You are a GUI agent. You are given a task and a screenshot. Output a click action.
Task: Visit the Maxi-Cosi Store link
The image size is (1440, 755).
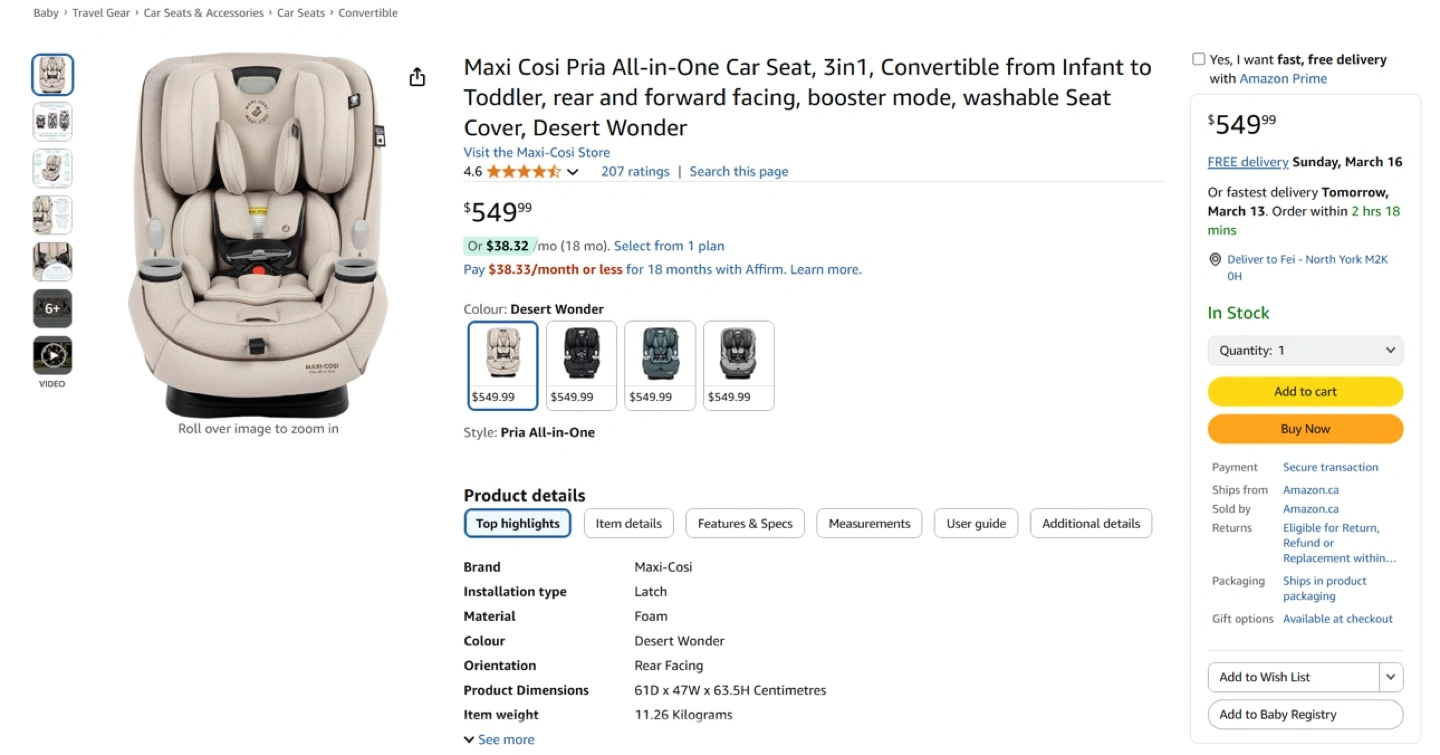pos(536,153)
